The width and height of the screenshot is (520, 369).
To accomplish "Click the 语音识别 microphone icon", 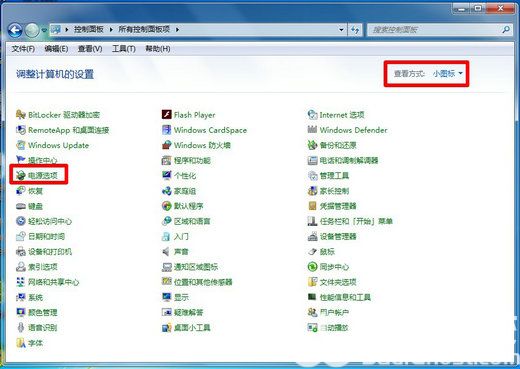I will [21, 327].
